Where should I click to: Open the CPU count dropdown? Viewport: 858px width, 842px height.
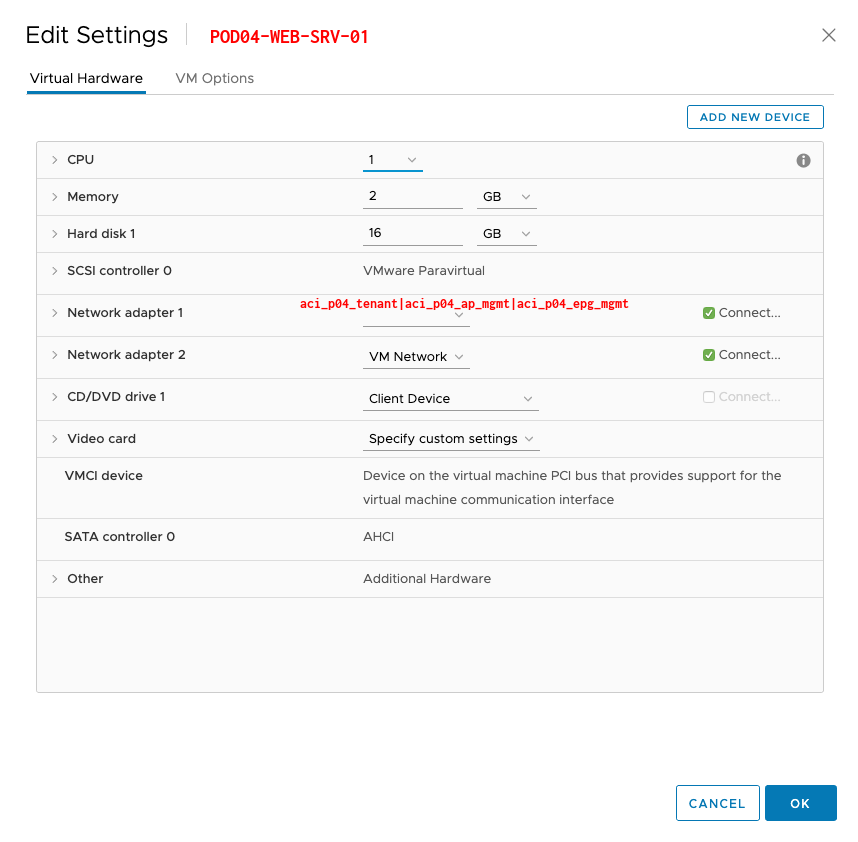pos(393,160)
